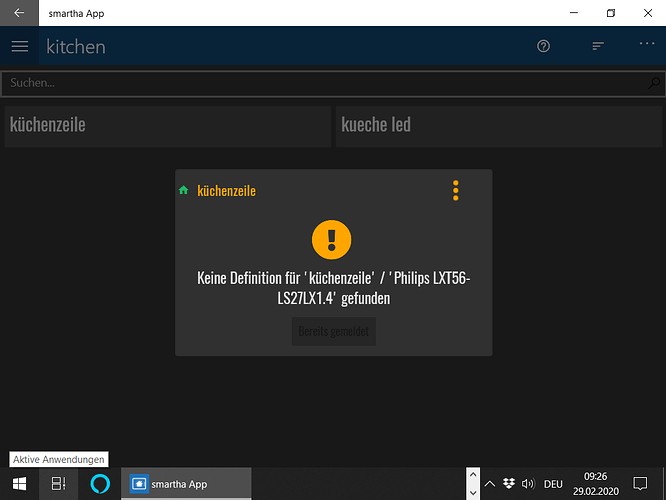Screen dimensions: 666x500
Task: Select the kueche led device tile
Action: point(499,127)
